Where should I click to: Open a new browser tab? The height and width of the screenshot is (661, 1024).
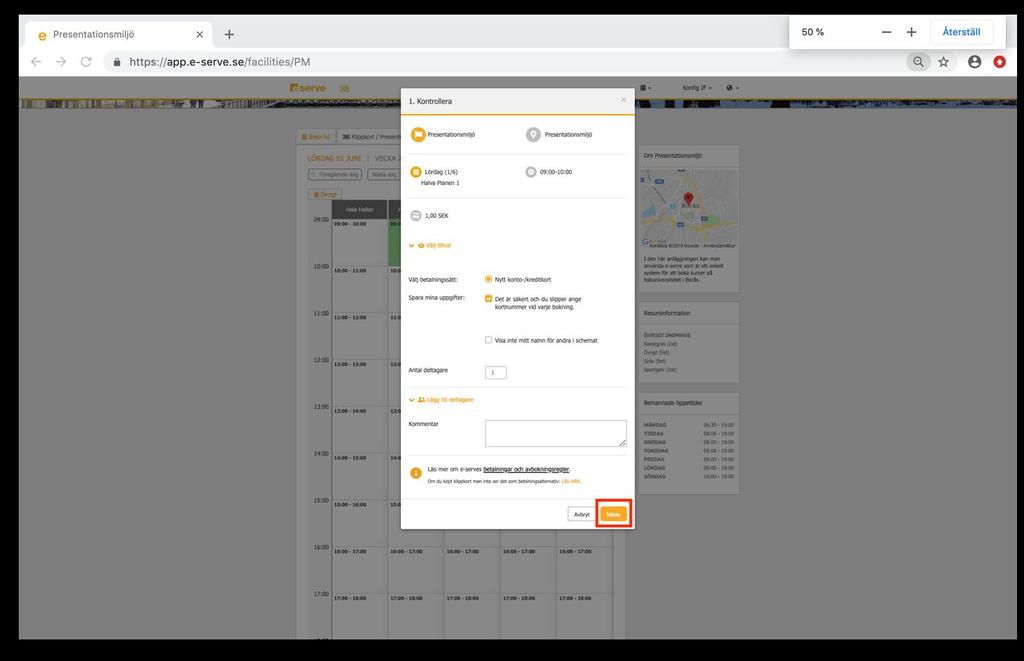coord(229,35)
